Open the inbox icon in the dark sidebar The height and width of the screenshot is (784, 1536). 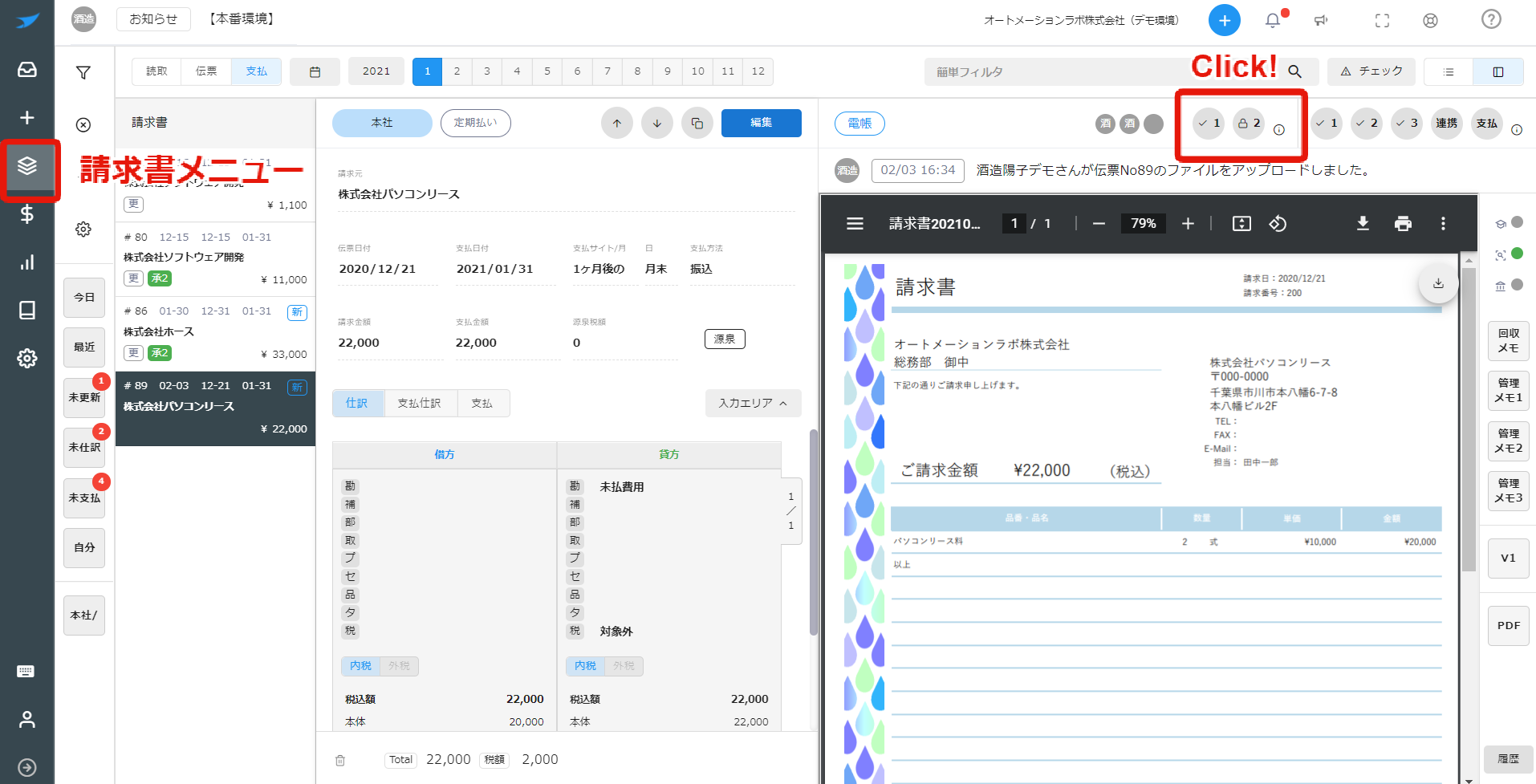click(x=26, y=70)
